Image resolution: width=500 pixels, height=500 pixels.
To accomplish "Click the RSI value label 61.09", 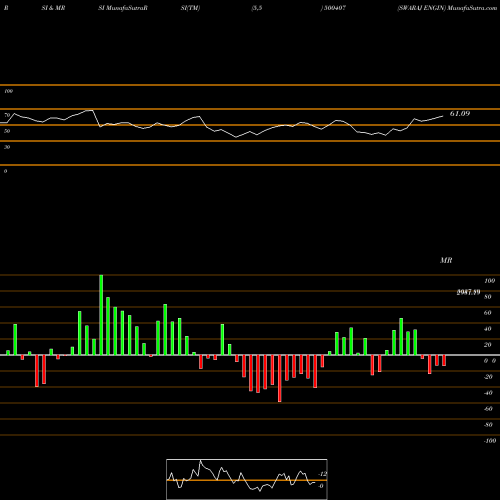I will tap(460, 114).
